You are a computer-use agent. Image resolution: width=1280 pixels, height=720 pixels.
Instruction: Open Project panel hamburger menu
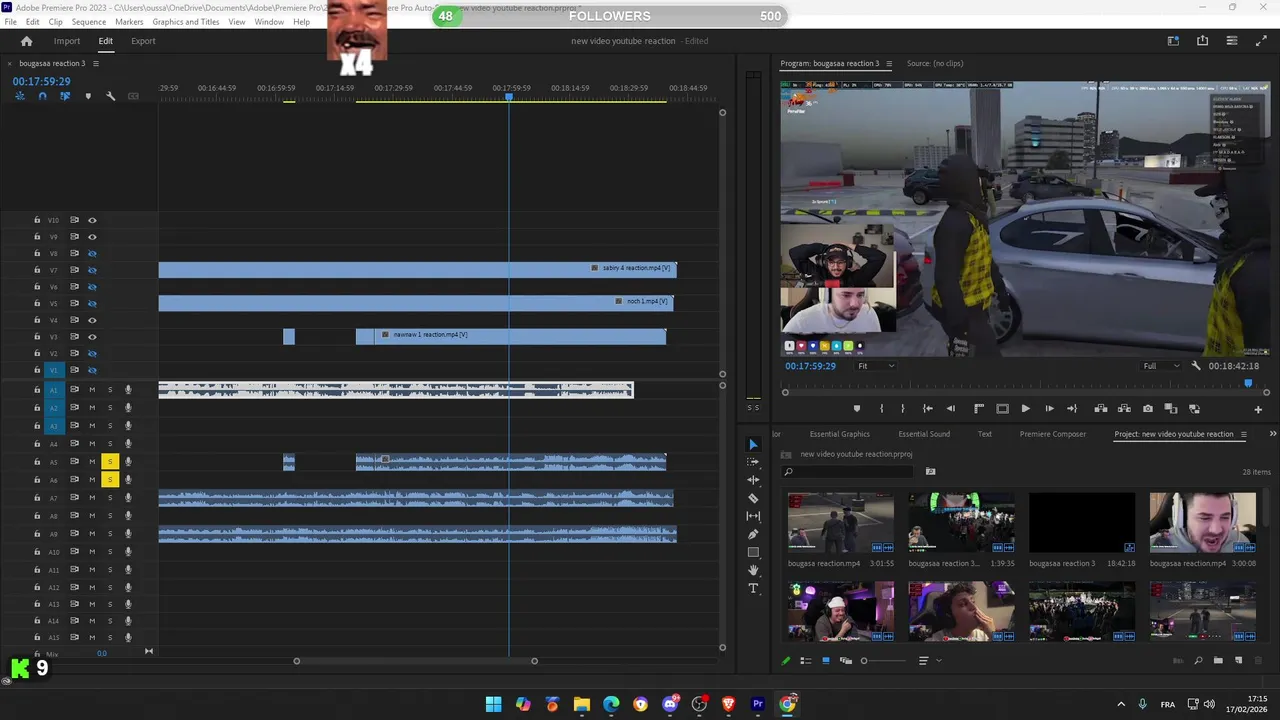[1244, 434]
